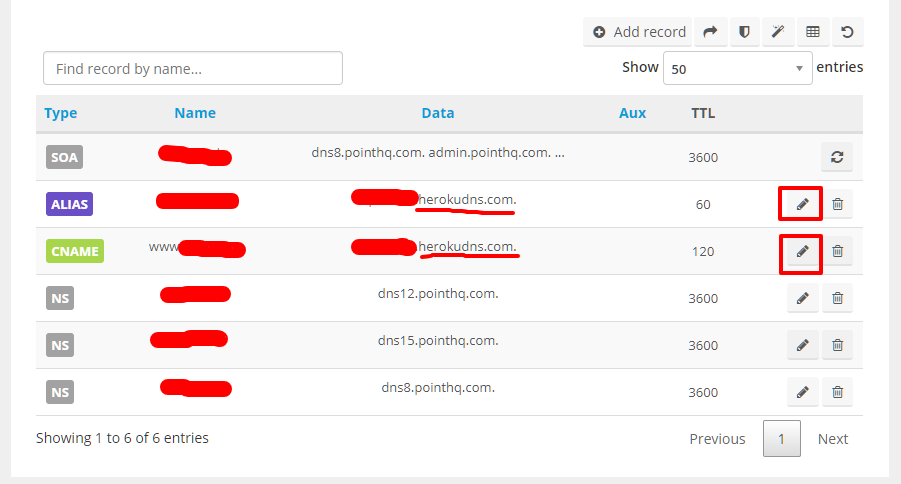The width and height of the screenshot is (901, 484).
Task: Delete the dns12.pointhq.com NS record
Action: pyautogui.click(x=837, y=298)
